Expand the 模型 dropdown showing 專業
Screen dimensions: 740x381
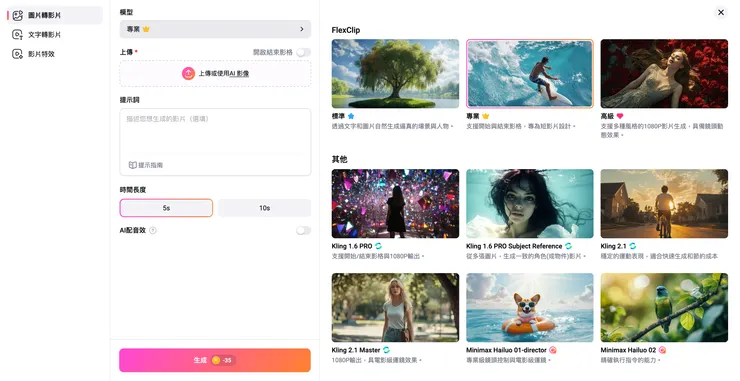[x=215, y=29]
